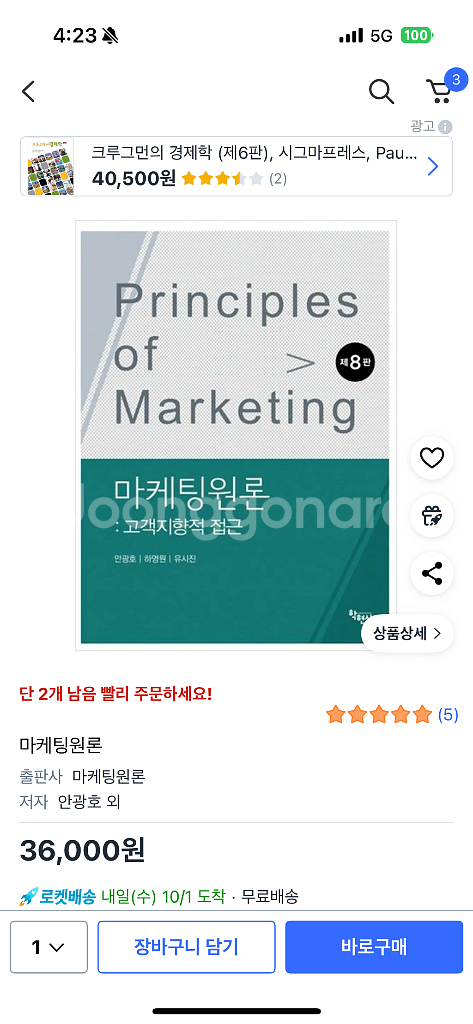
Task: Open the quantity selector dropdown
Action: tap(49, 947)
